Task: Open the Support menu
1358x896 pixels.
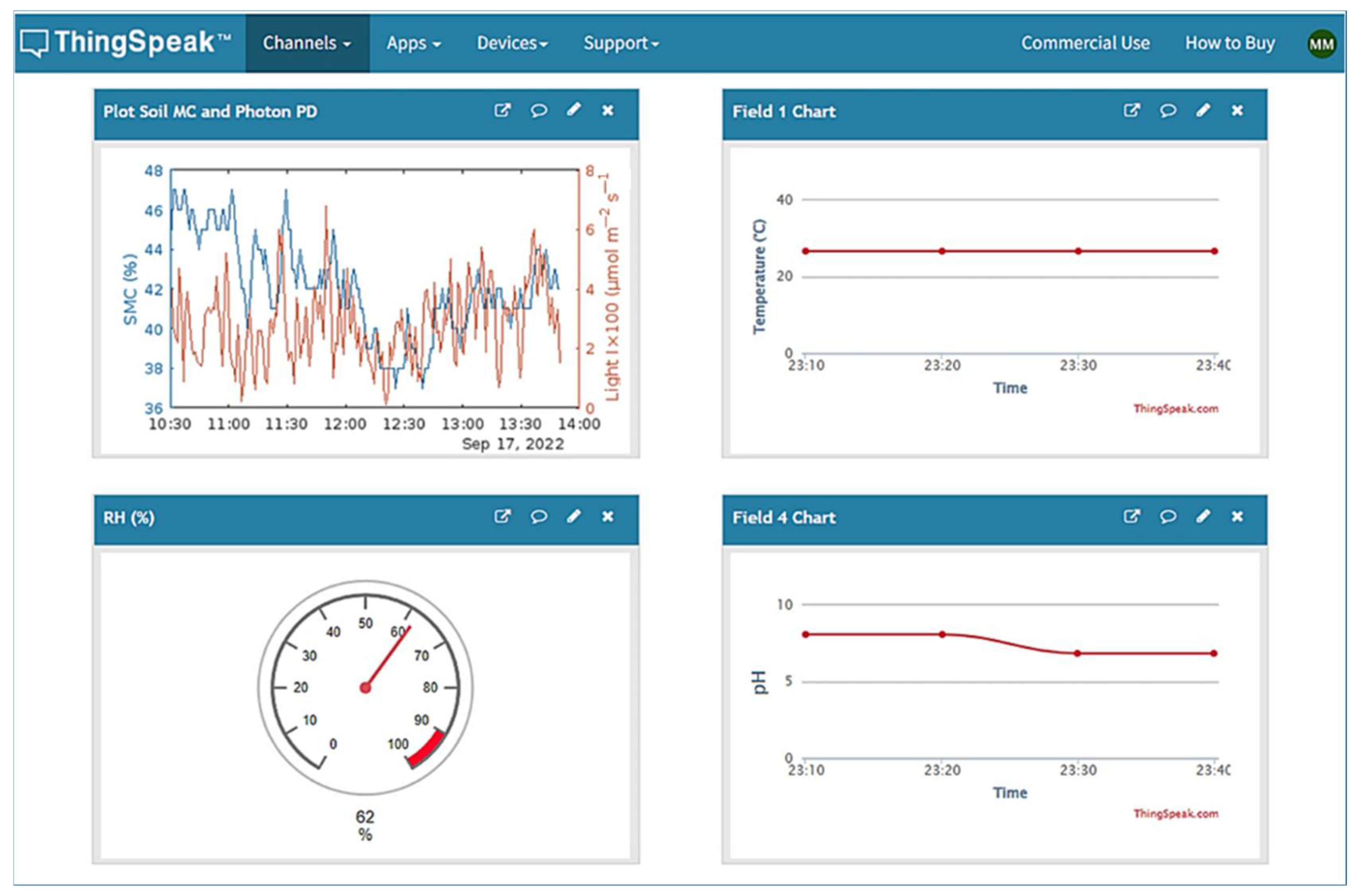Action: pyautogui.click(x=621, y=43)
